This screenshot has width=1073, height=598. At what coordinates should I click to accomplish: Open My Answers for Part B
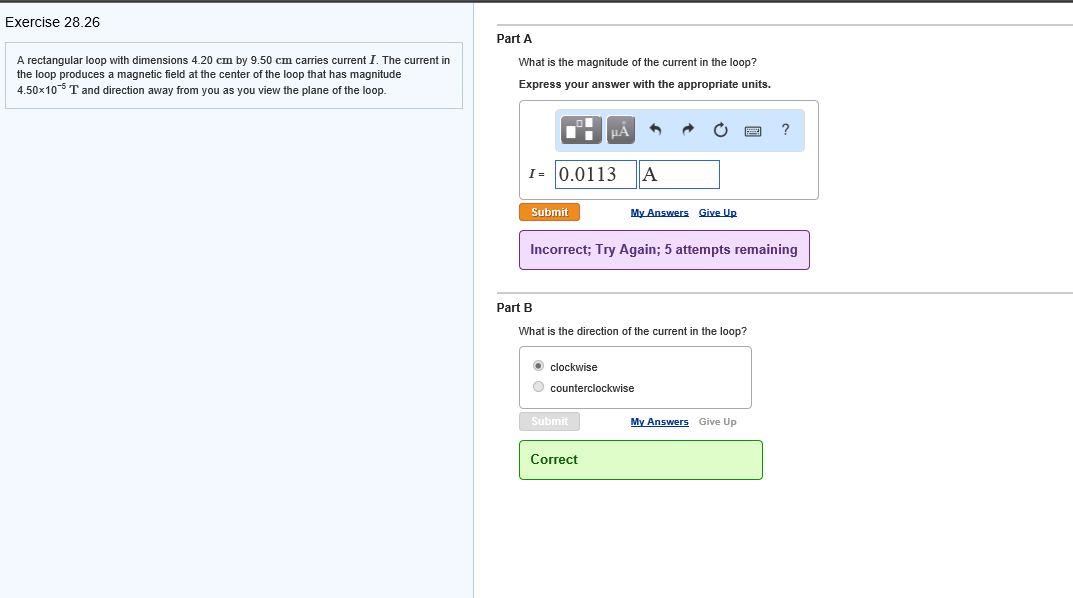[659, 422]
